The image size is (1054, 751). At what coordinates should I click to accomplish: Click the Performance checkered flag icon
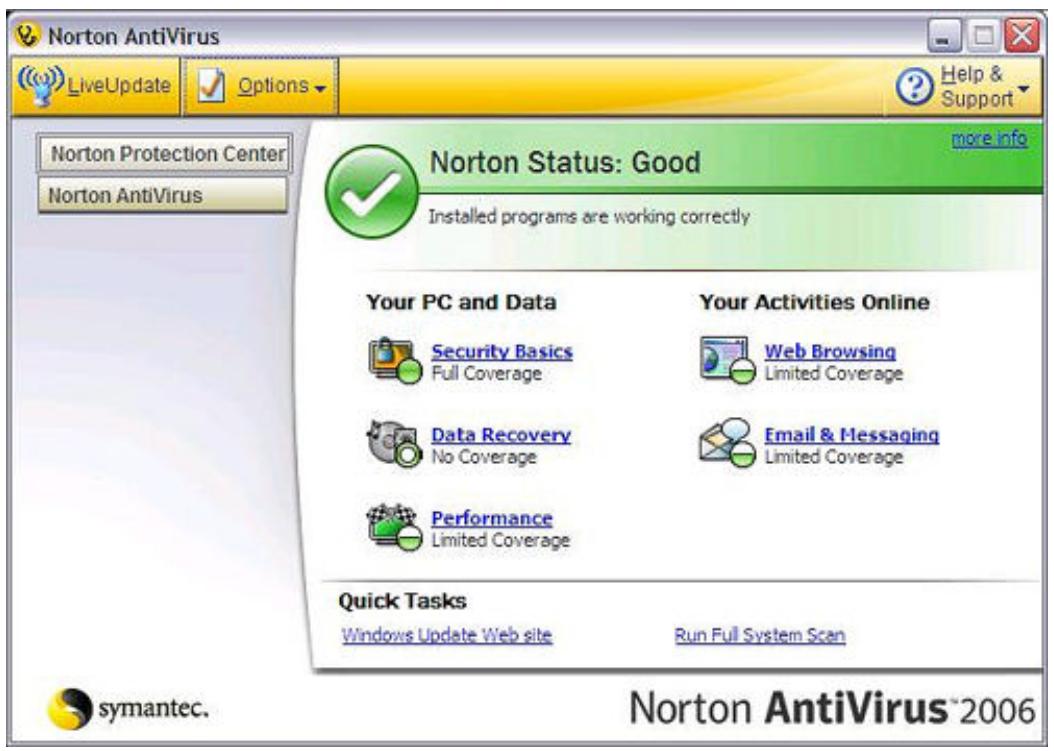pyautogui.click(x=395, y=526)
